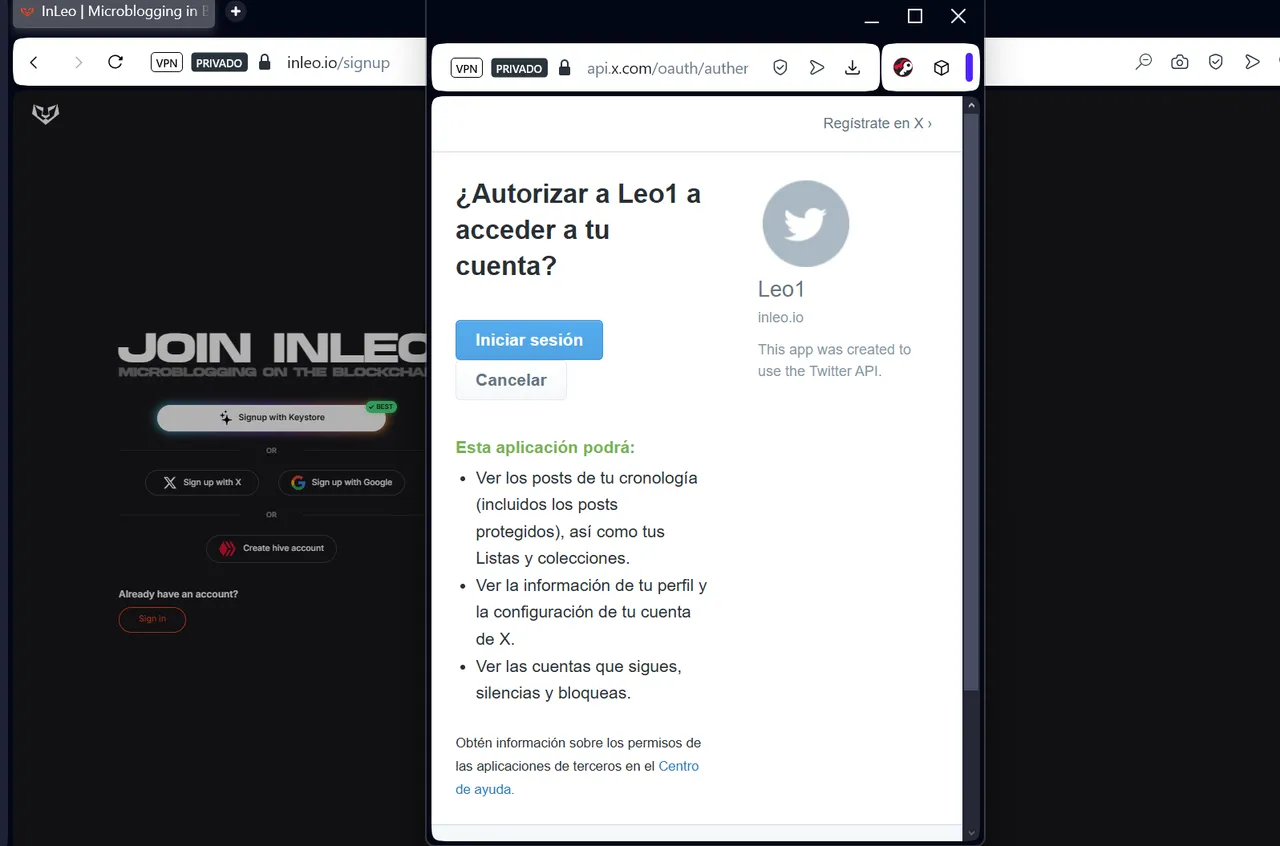Click Signup with Keystore button
This screenshot has height=846, width=1280.
tap(271, 417)
